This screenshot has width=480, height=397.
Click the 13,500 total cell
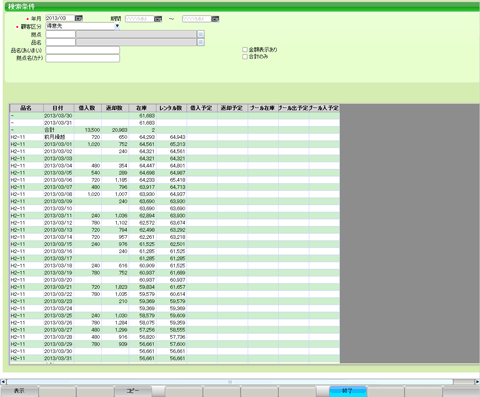87,130
